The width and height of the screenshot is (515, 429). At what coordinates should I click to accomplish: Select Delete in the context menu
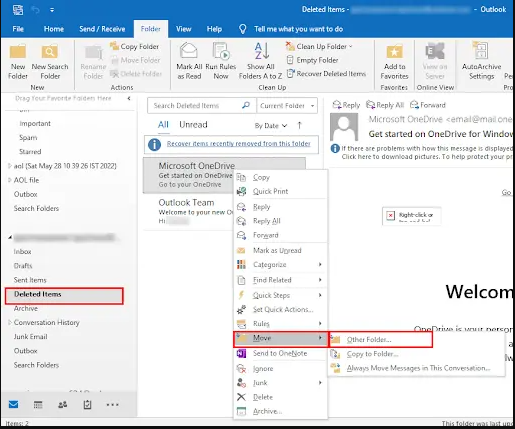[x=280, y=397]
